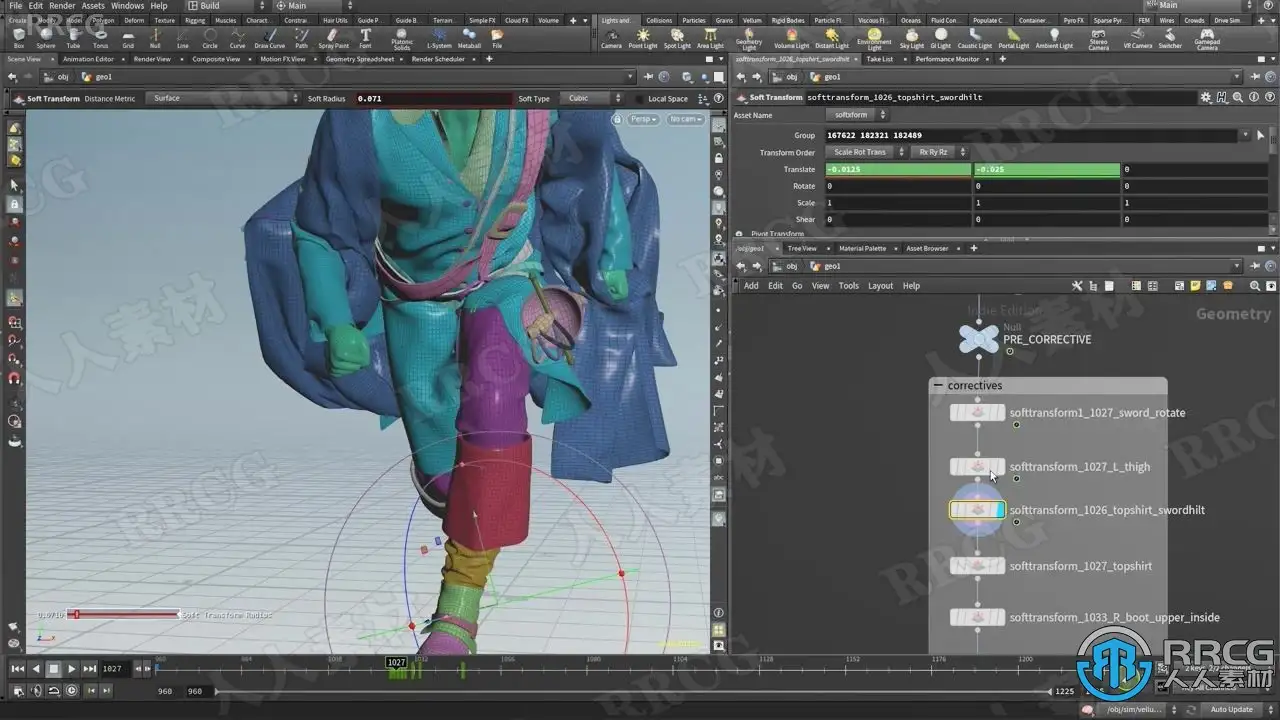1280x720 pixels.
Task: Click the Torus shelf tool
Action: pos(100,37)
